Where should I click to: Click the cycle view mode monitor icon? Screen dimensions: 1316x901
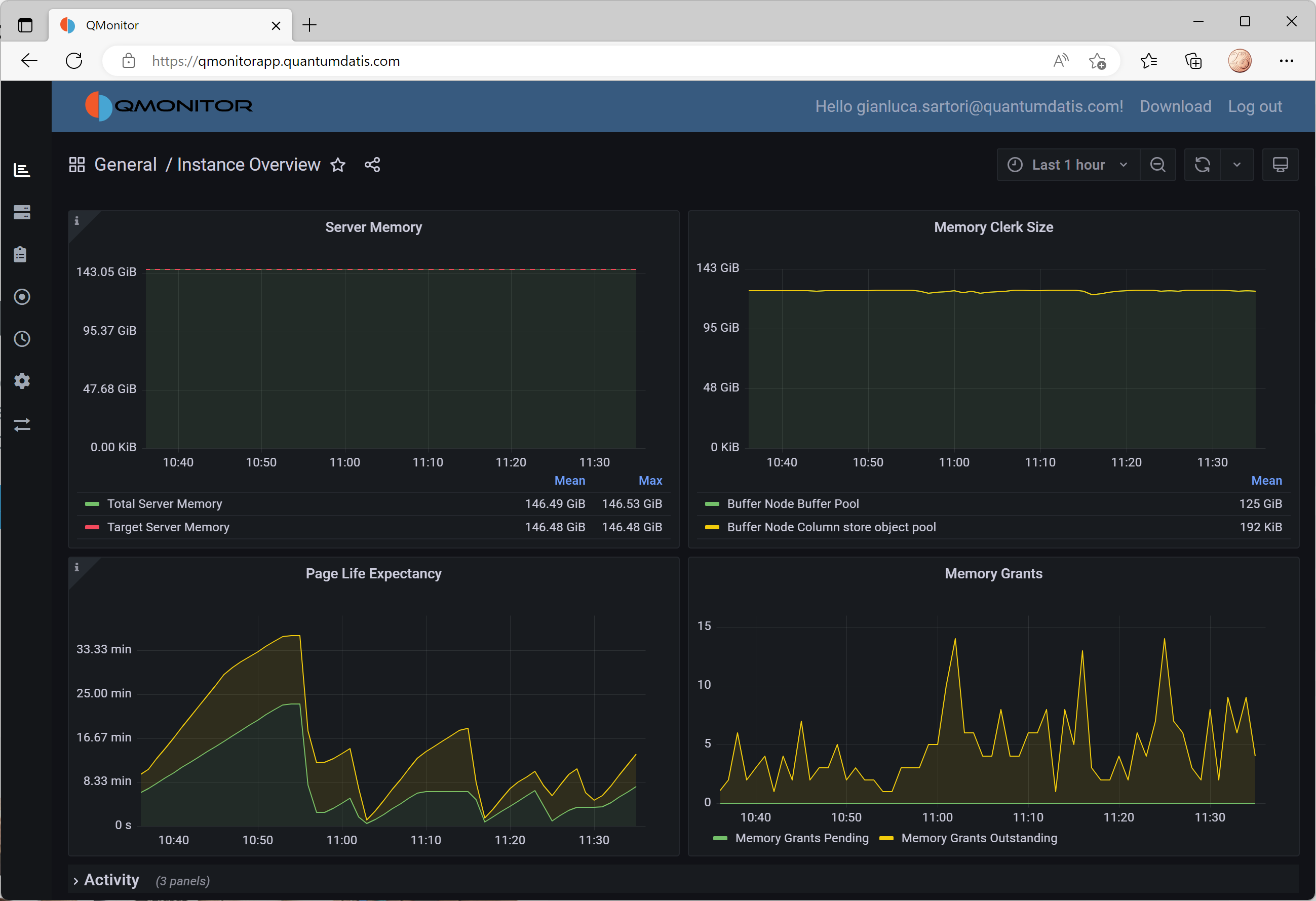[x=1280, y=165]
